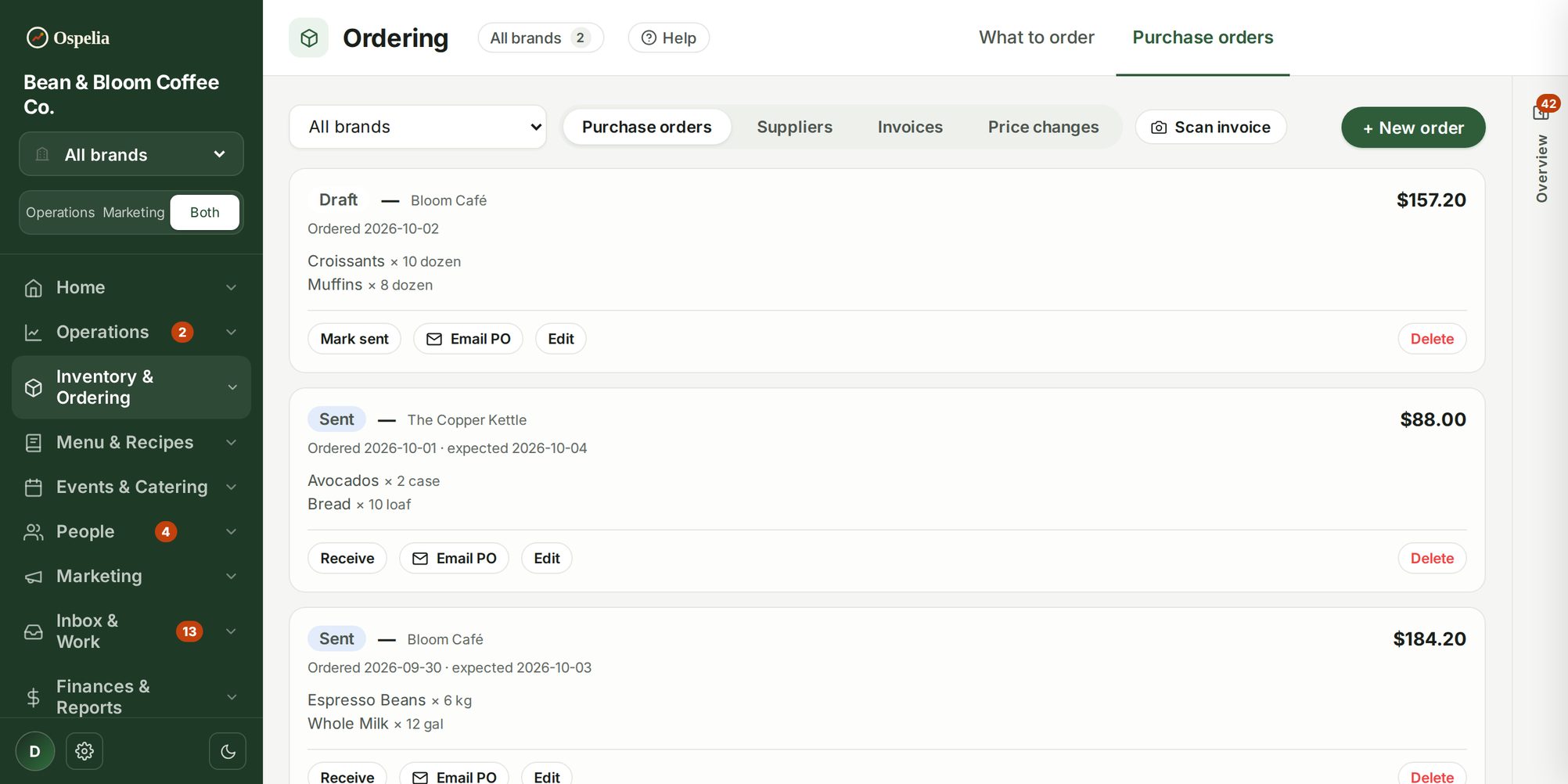Toggle dark mode moon icon
The width and height of the screenshot is (1568, 784).
pos(228,751)
